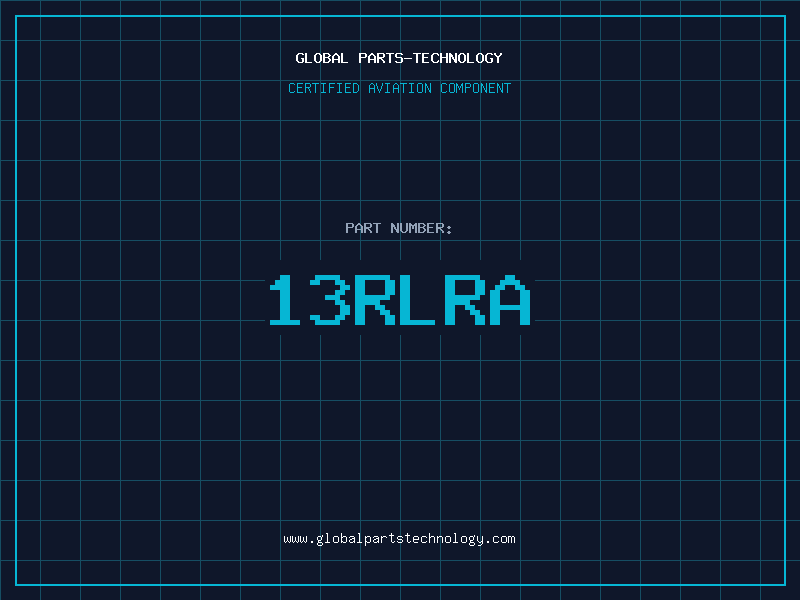Screen dimensions: 800x600
Task: Click the .com ending of the URL
Action: pyautogui.click(x=501, y=538)
